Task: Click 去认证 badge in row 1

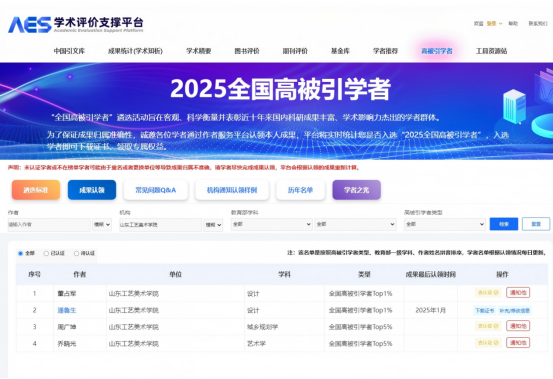Action: 488,293
